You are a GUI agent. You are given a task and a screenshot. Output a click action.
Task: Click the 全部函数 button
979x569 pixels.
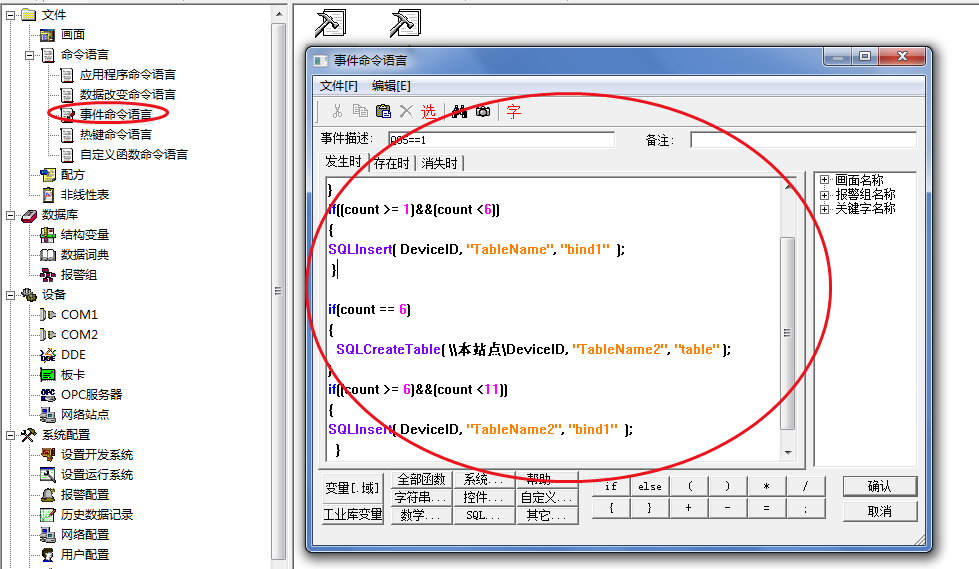421,479
